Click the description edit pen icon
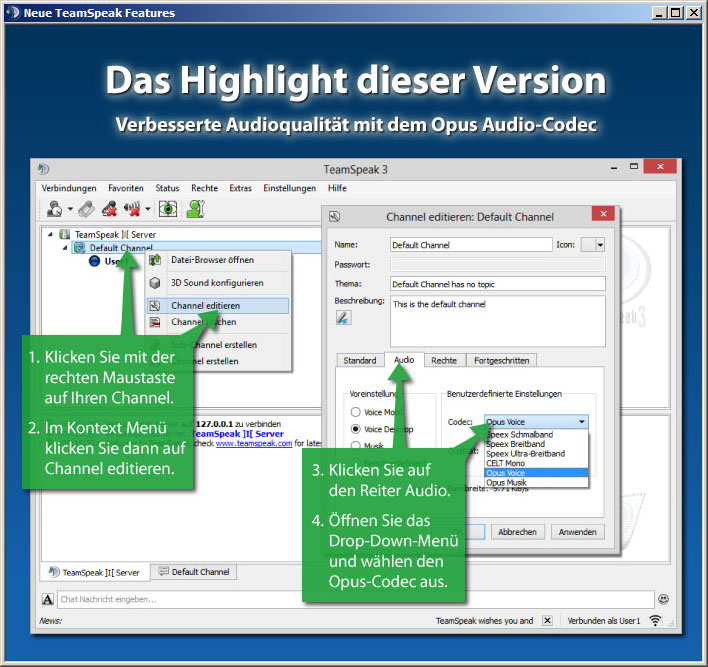708x667 pixels. click(x=343, y=318)
